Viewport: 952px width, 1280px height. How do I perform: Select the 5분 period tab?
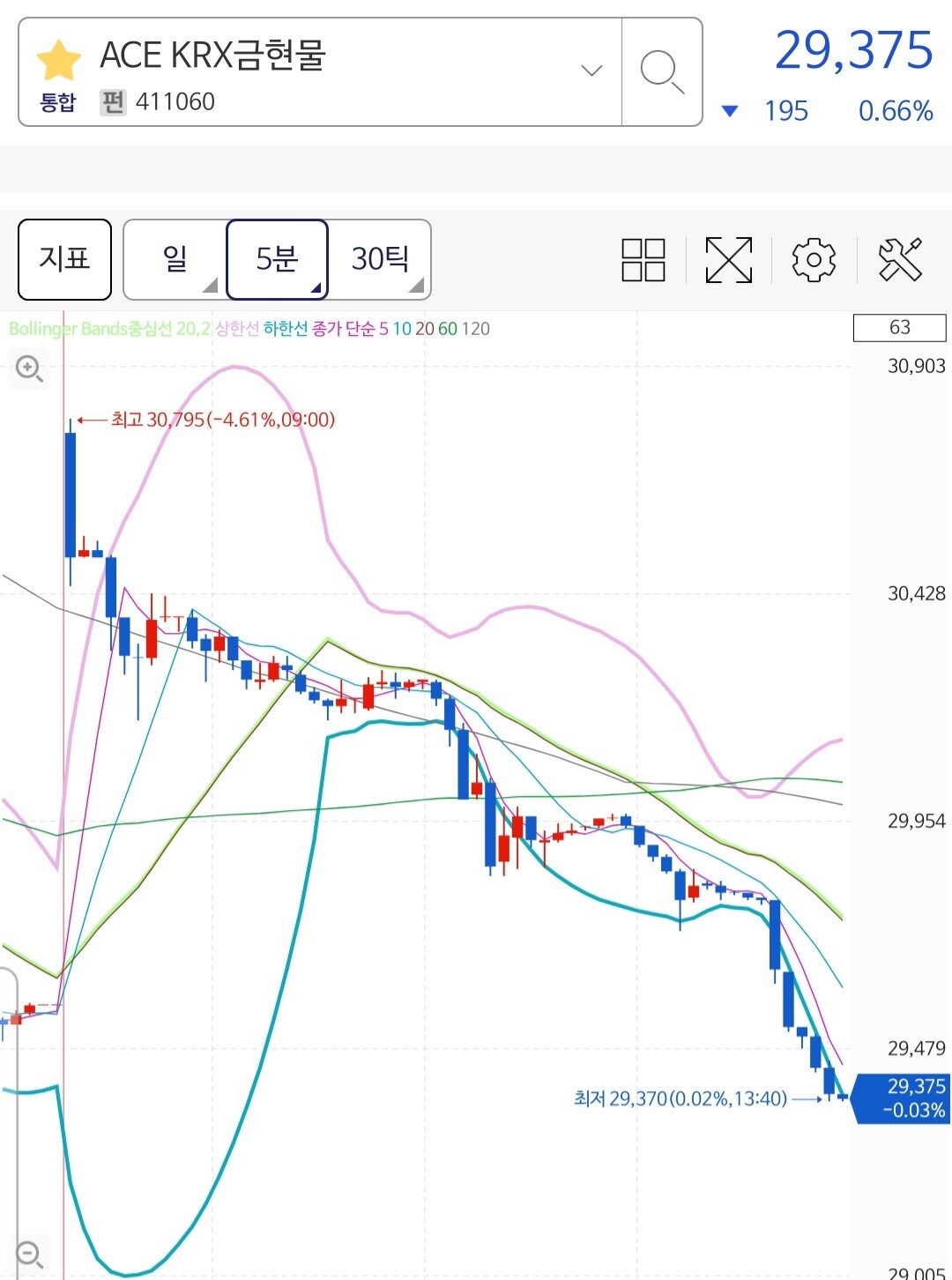tap(277, 259)
